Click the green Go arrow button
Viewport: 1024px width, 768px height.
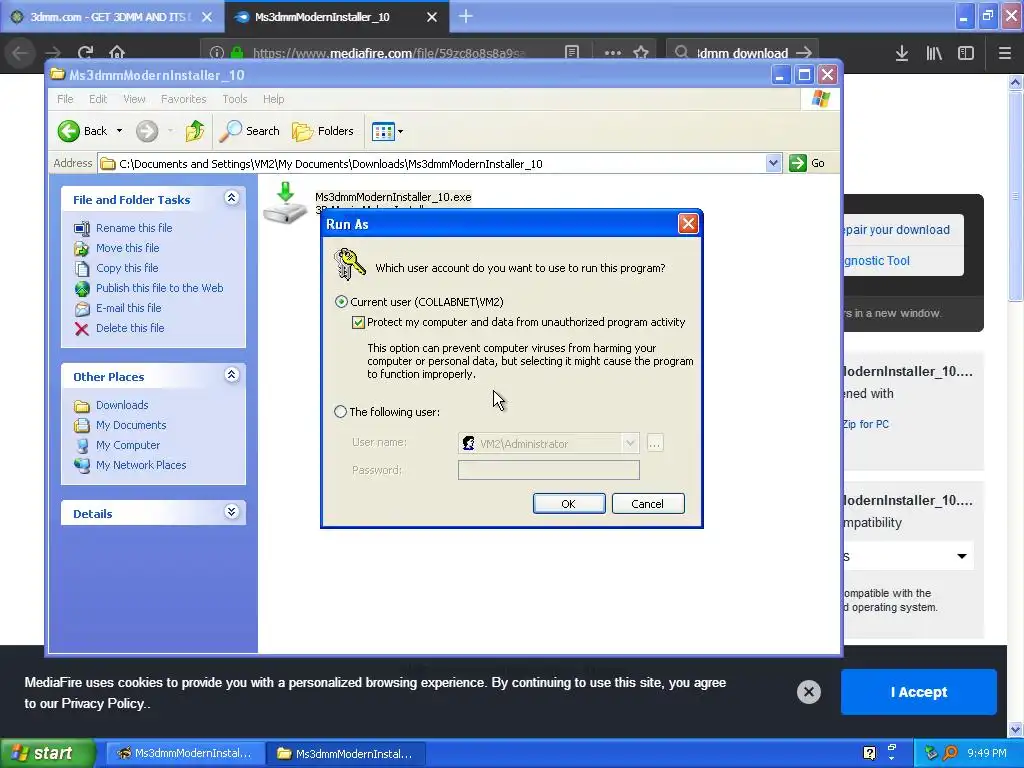797,163
